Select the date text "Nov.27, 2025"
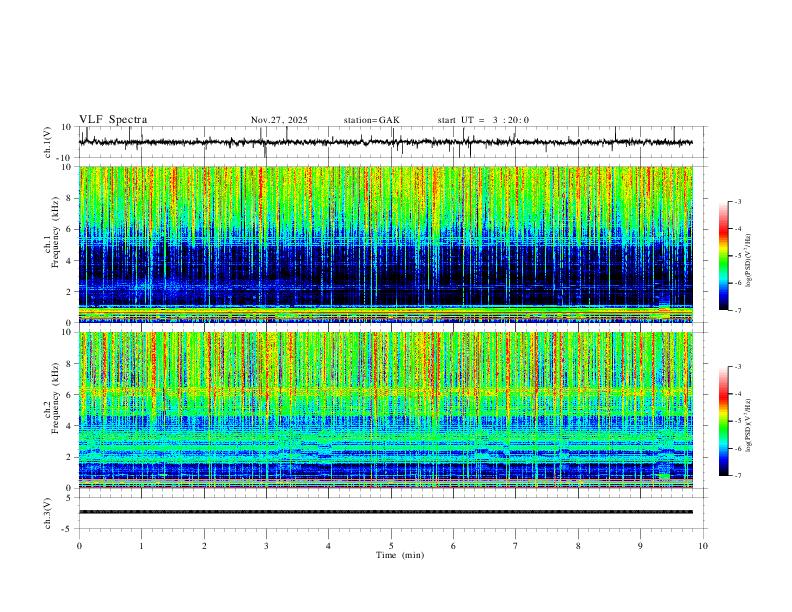This screenshot has height=612, width=792. (x=279, y=120)
